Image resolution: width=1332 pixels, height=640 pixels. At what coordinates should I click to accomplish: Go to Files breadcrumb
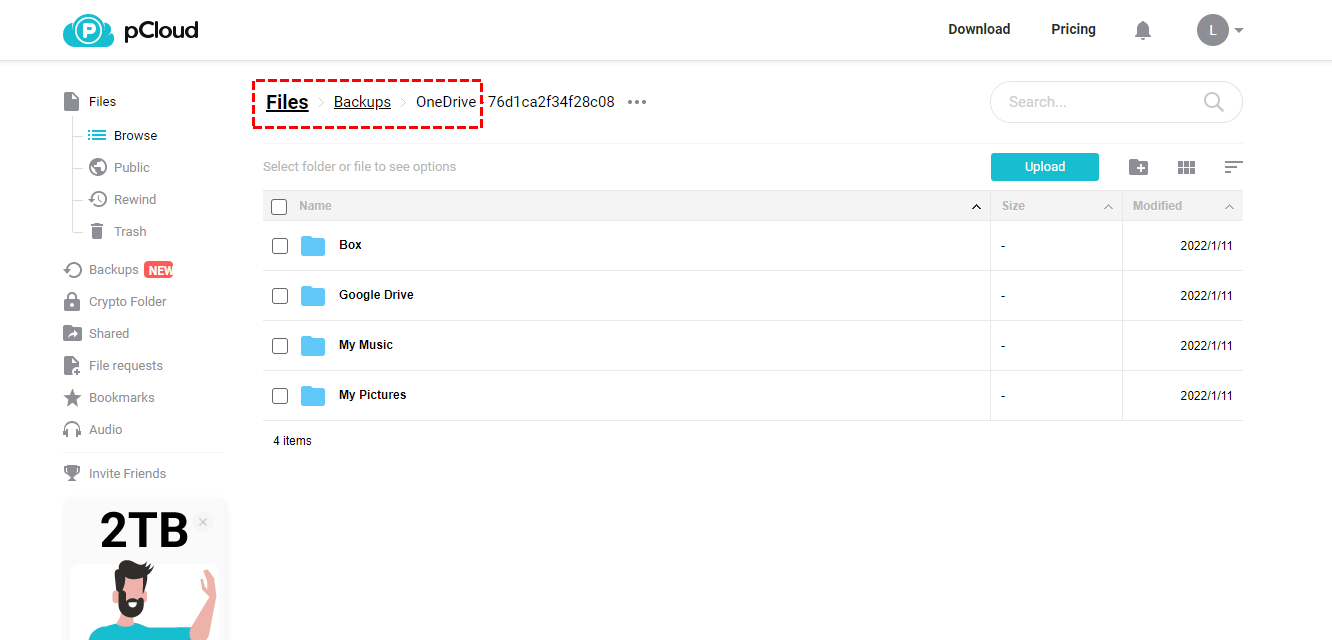(287, 102)
